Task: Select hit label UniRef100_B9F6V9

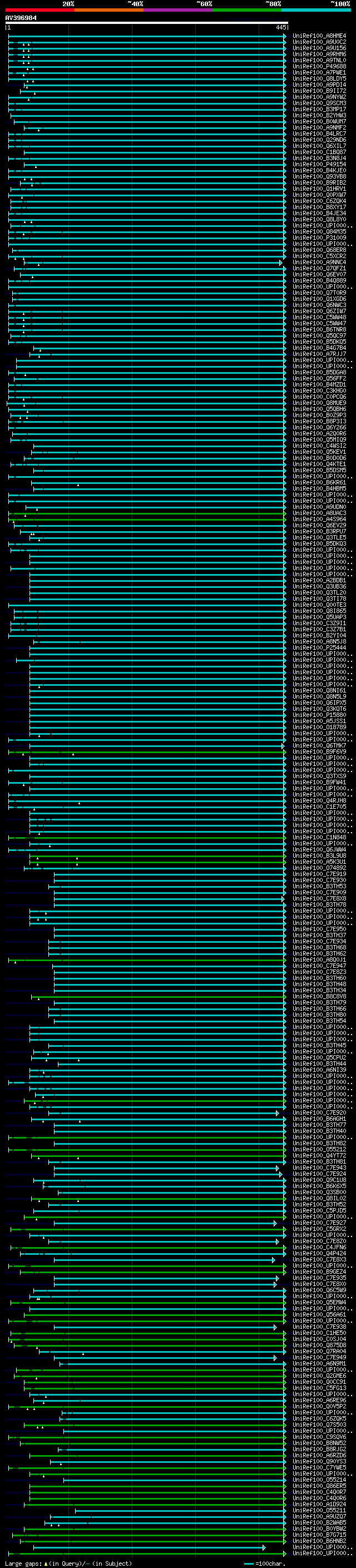Action: pos(319,753)
